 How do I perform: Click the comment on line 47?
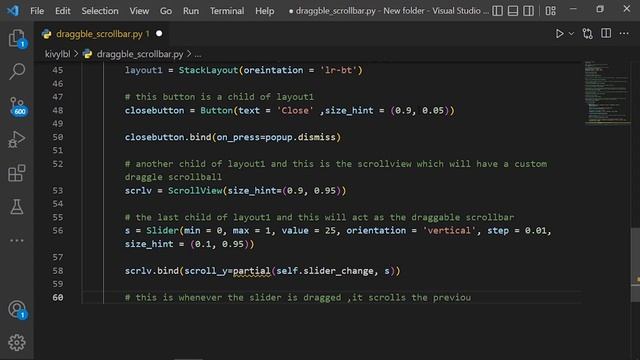tap(219, 97)
